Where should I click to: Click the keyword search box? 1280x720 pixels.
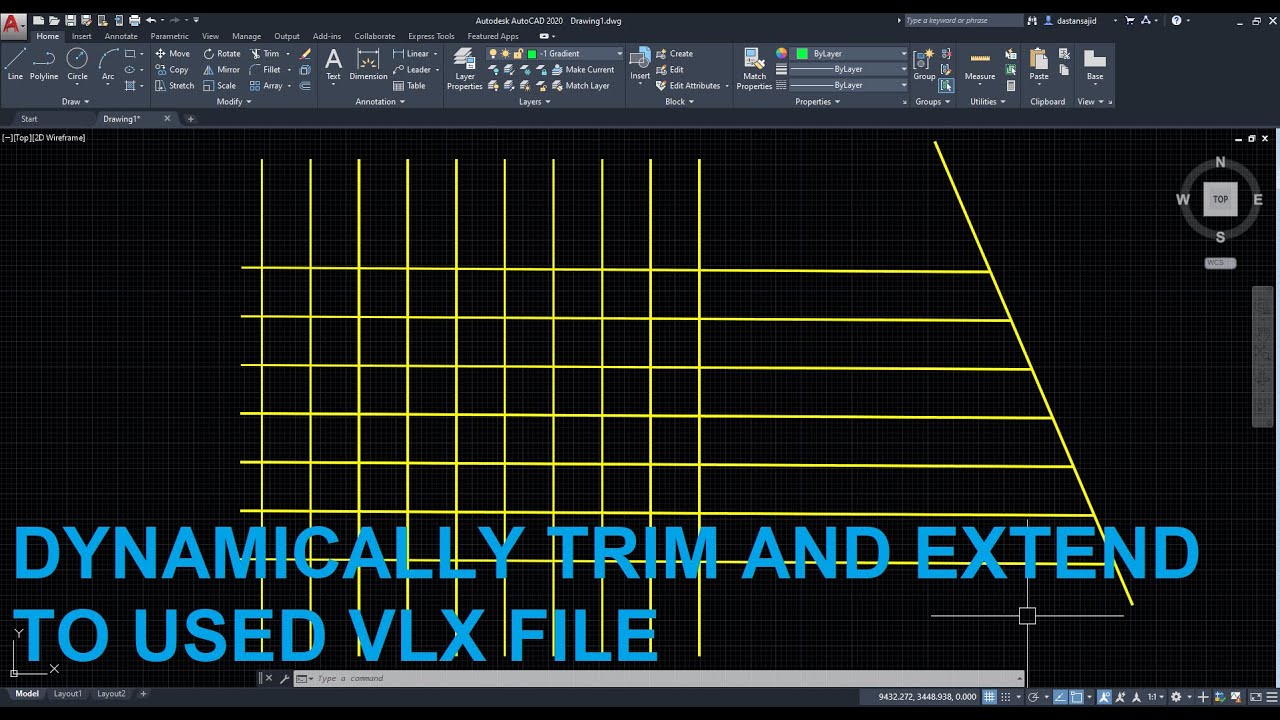(962, 20)
